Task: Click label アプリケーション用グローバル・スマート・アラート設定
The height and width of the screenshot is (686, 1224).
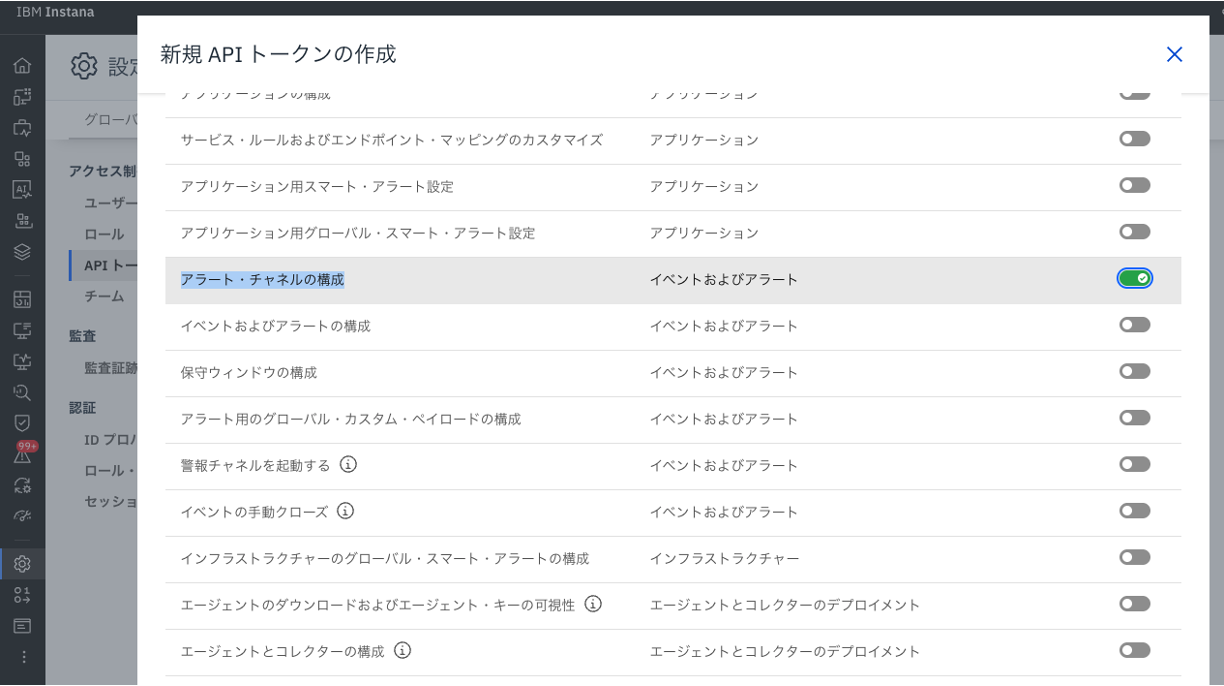Action: coord(358,233)
